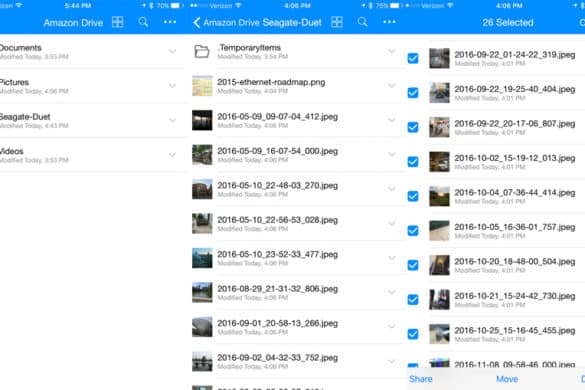Uncheck 2016-09-22_01-24-22_319.jpeg checkbox
This screenshot has height=390, width=585.
(x=413, y=58)
